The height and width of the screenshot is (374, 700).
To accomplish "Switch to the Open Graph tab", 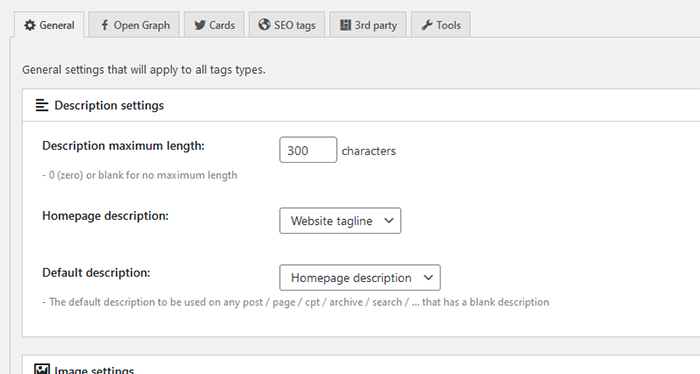I will coord(134,25).
